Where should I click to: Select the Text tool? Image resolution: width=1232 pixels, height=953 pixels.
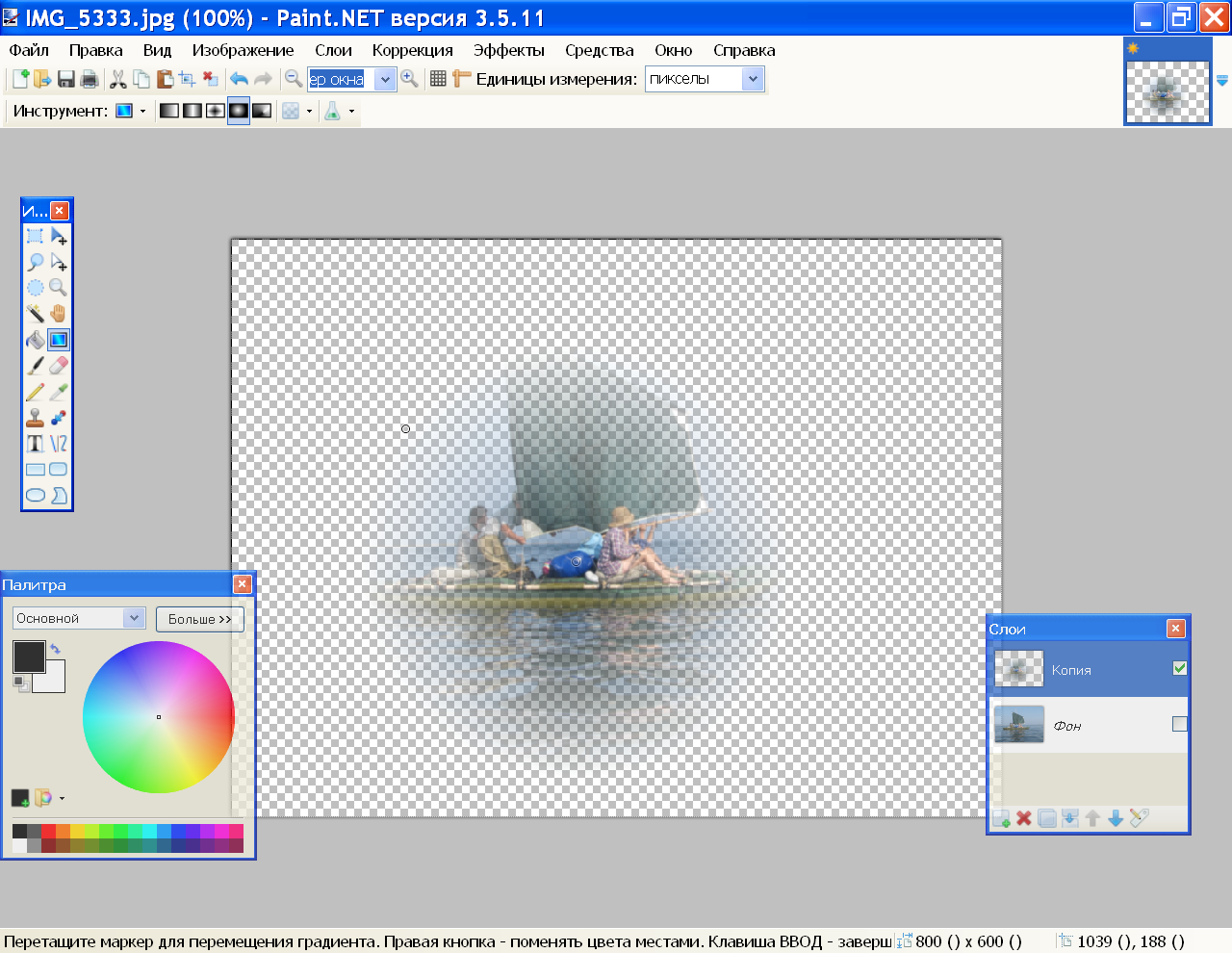point(36,444)
